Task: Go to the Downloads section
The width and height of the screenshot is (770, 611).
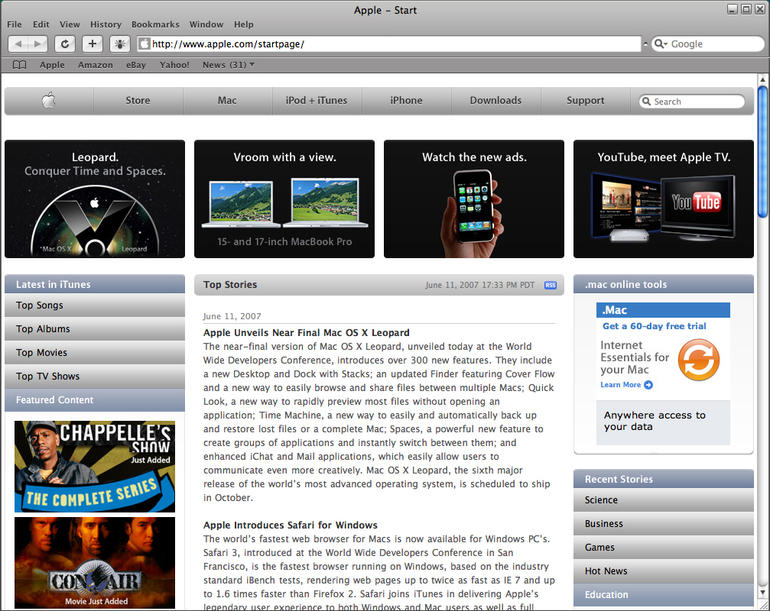Action: click(x=495, y=100)
